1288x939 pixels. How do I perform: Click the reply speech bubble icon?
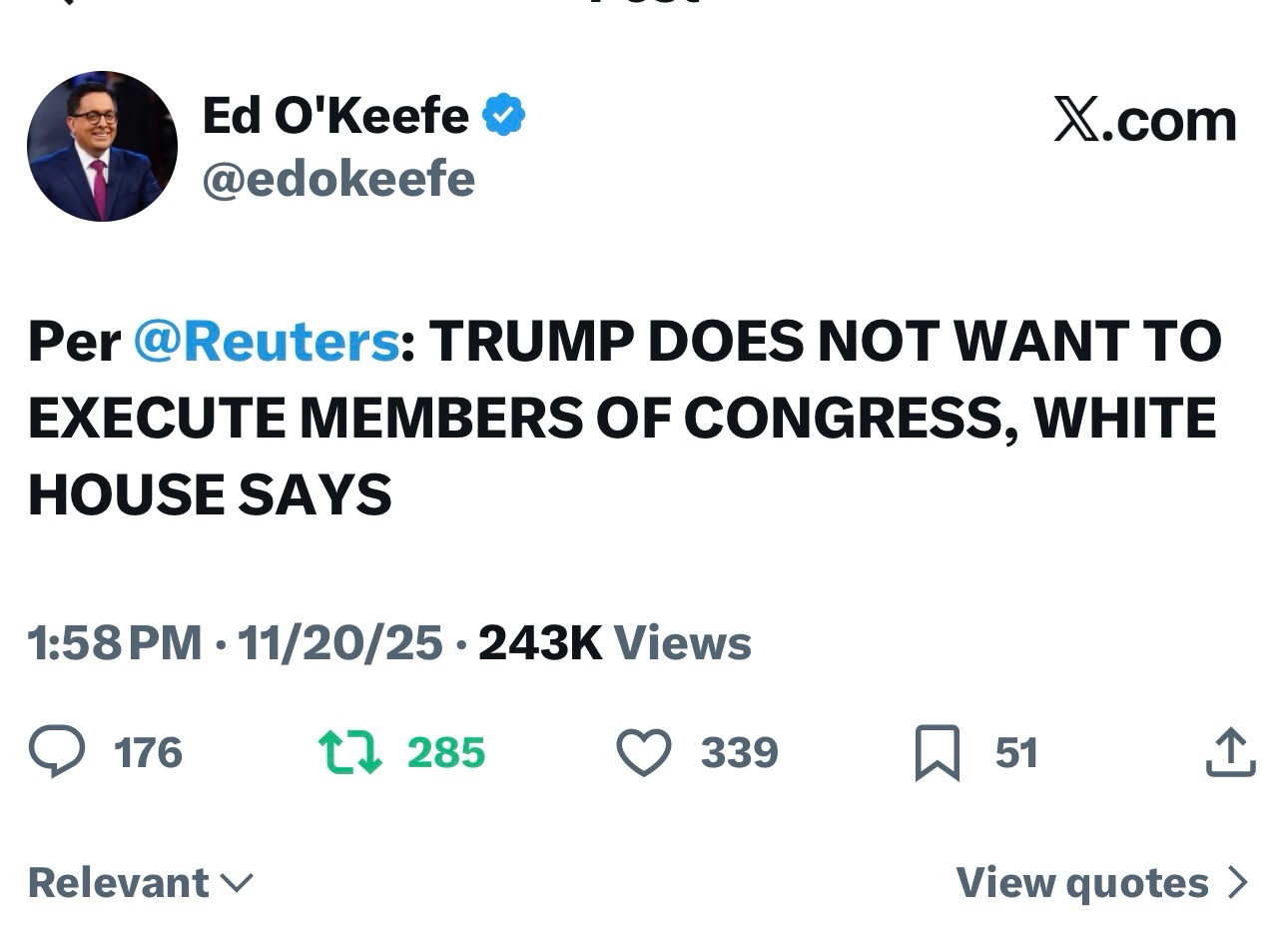pos(57,752)
